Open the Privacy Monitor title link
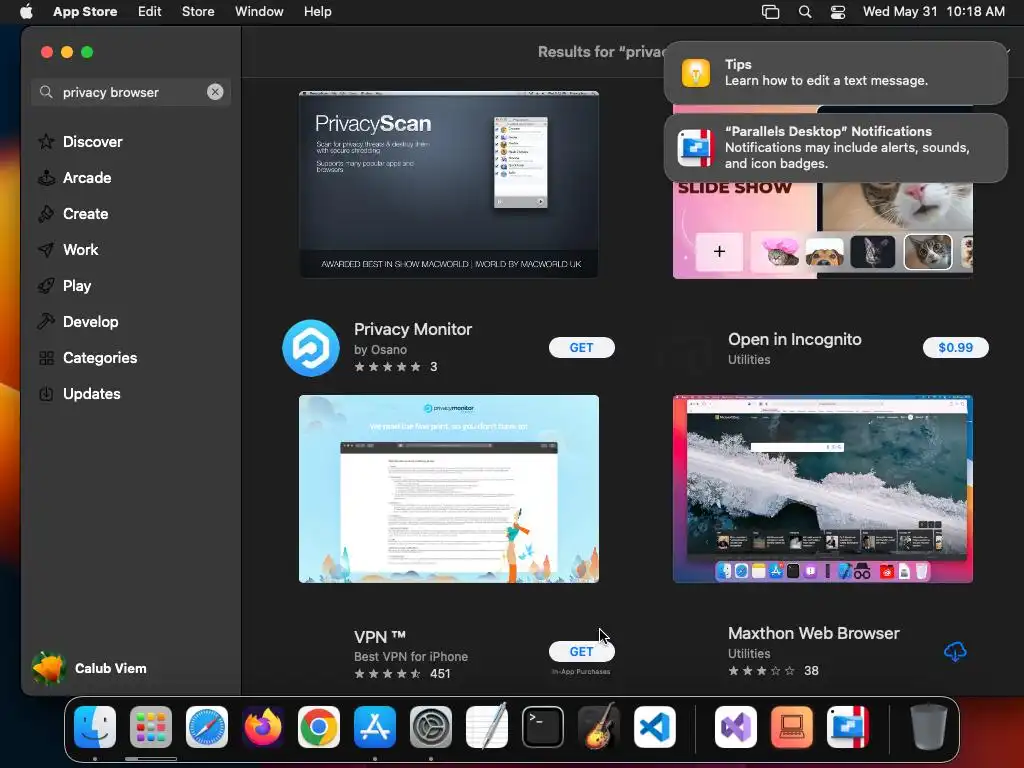Image resolution: width=1024 pixels, height=768 pixels. [x=413, y=329]
